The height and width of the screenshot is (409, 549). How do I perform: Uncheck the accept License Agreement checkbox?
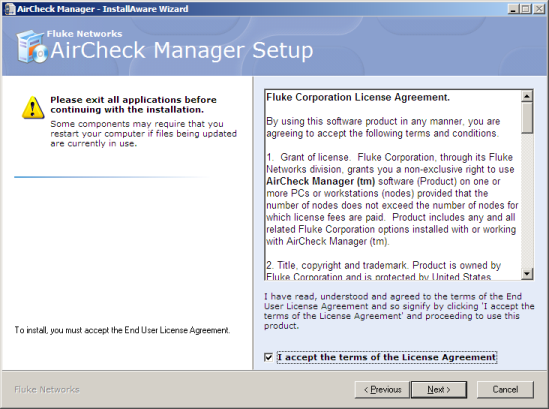(x=269, y=357)
